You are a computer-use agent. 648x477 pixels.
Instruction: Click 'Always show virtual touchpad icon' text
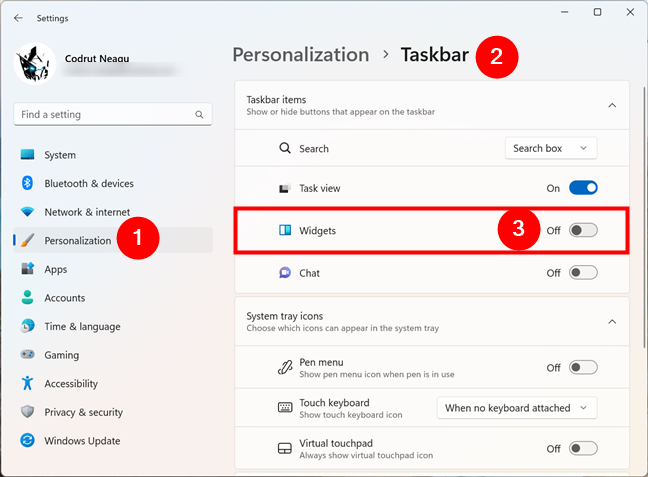pos(366,455)
